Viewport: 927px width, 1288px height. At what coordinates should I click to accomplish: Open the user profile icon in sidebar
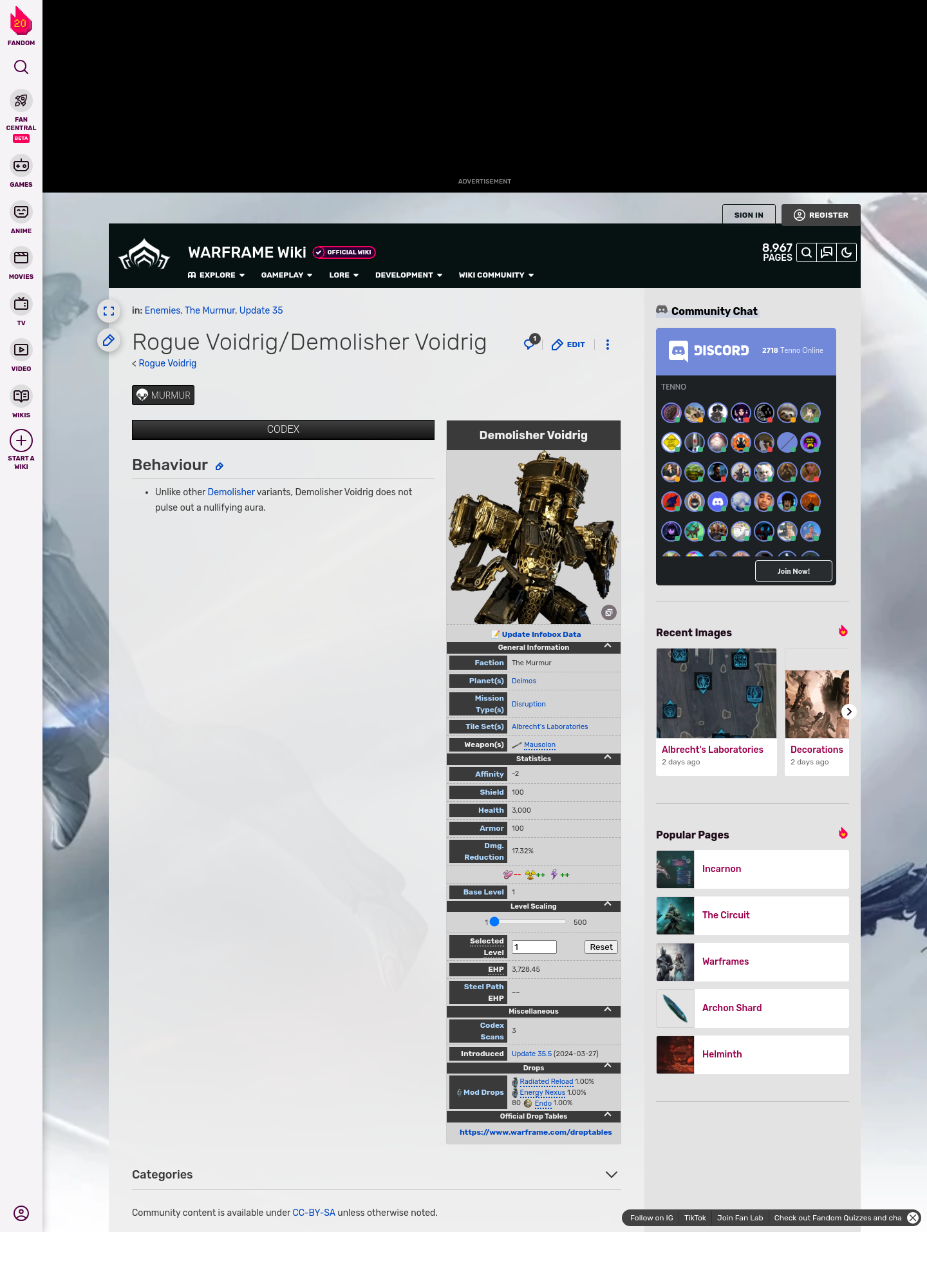pyautogui.click(x=21, y=1213)
